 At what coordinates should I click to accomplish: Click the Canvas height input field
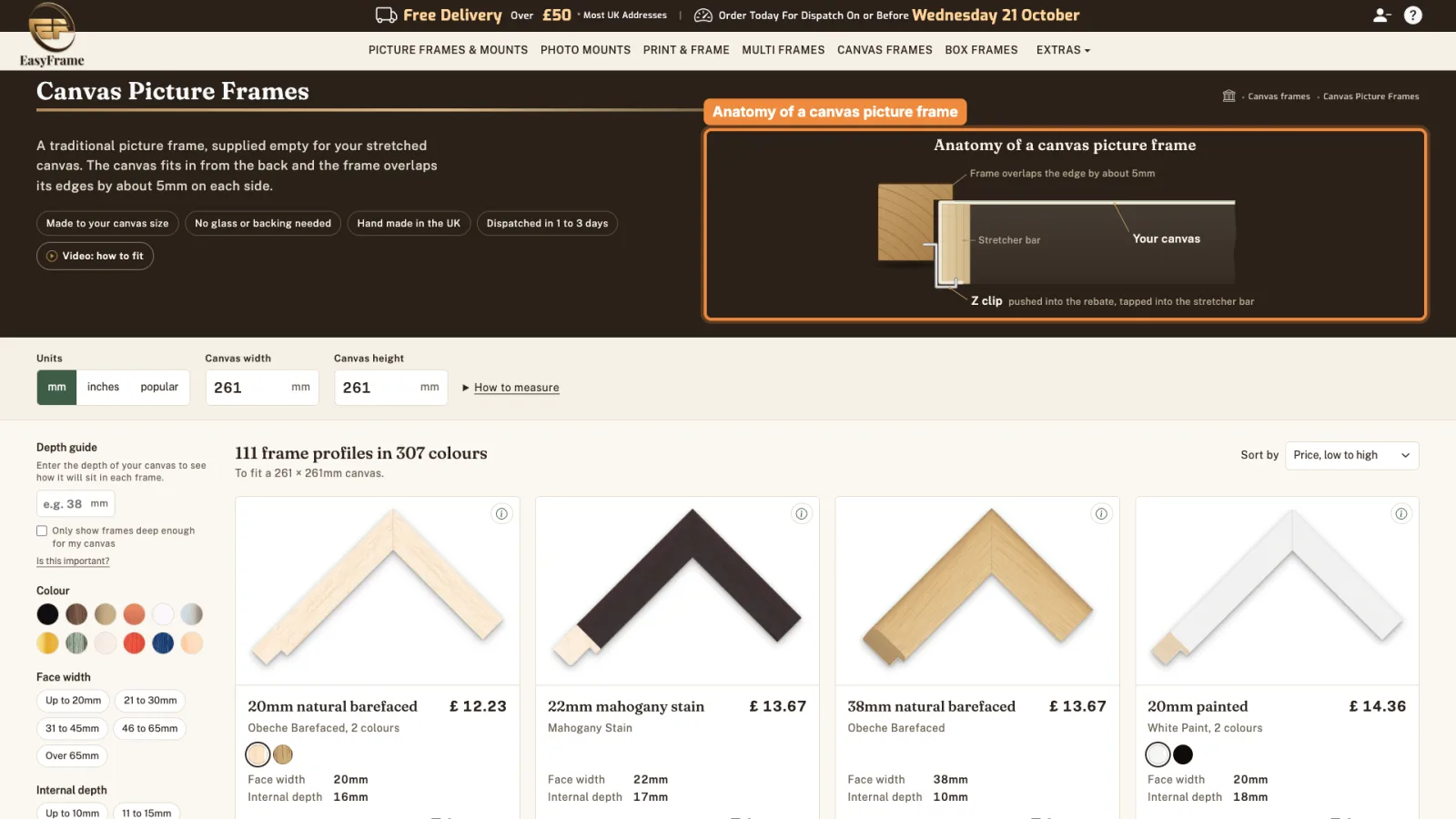point(391,388)
